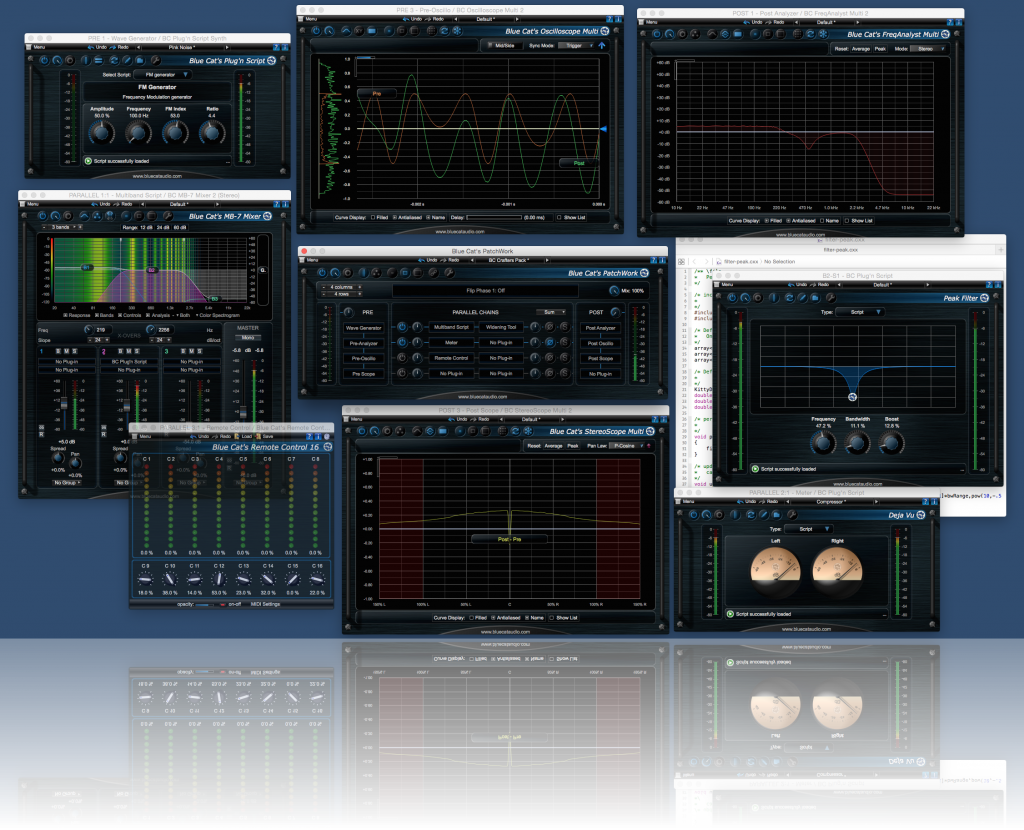Toggle the Antialiased checkbox in StereoScope

click(x=492, y=618)
